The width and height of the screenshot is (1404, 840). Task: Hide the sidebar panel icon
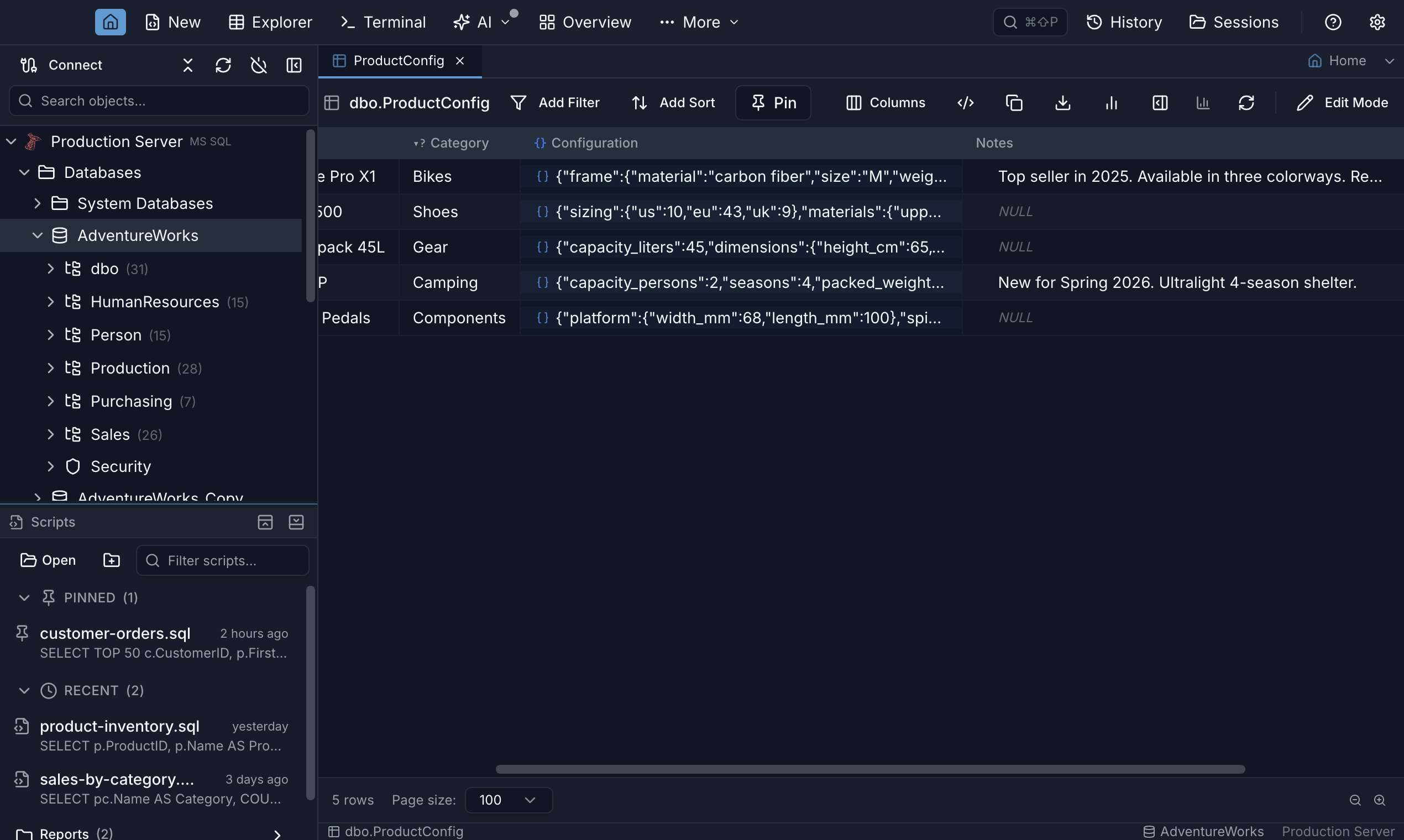[x=294, y=65]
